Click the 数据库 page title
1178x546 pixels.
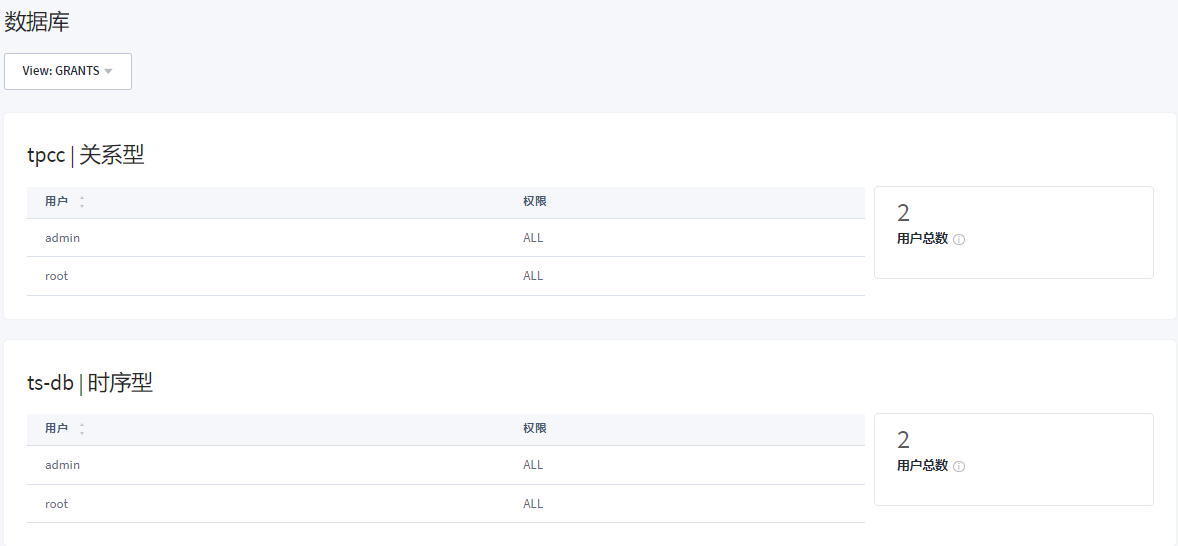pos(37,22)
